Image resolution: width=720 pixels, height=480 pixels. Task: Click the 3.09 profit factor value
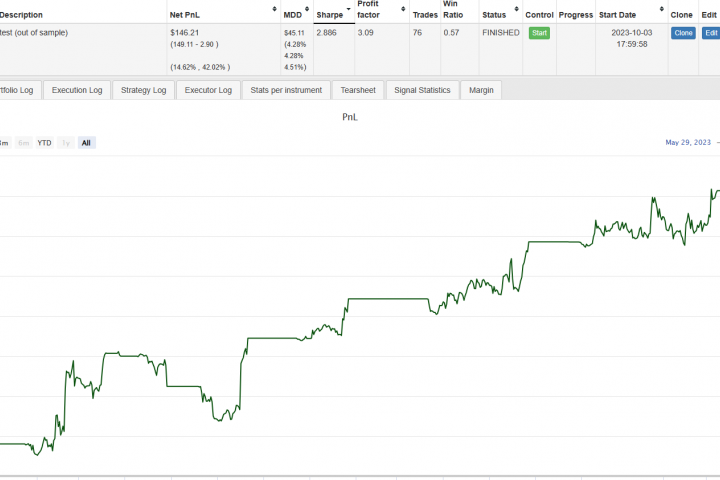365,33
